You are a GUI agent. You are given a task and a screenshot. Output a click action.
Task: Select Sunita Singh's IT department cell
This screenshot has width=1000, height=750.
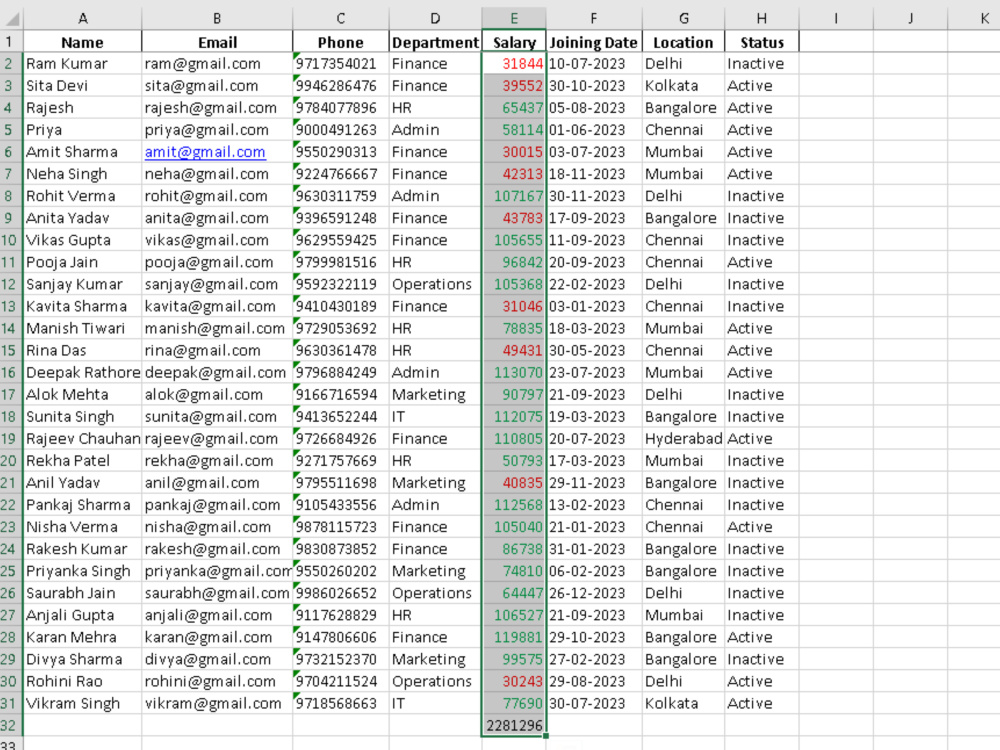click(x=435, y=416)
